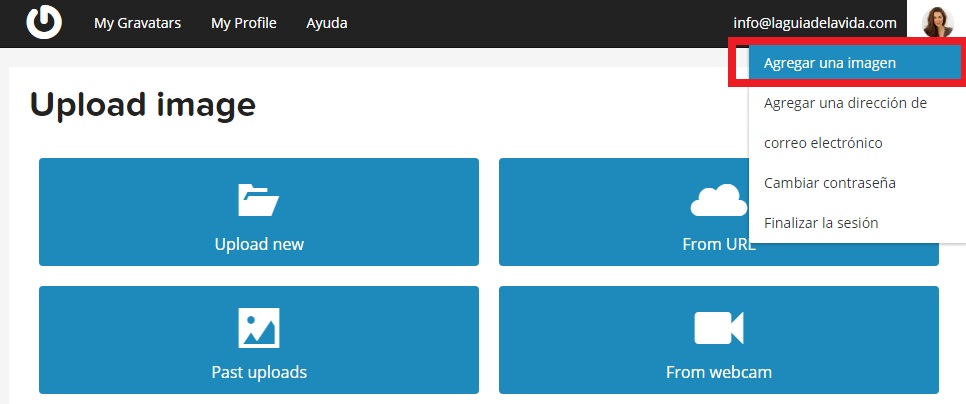Viewport: 966px width, 404px height.
Task: Choose 'Agregar una dirección de correo electrónico'
Action: (845, 103)
